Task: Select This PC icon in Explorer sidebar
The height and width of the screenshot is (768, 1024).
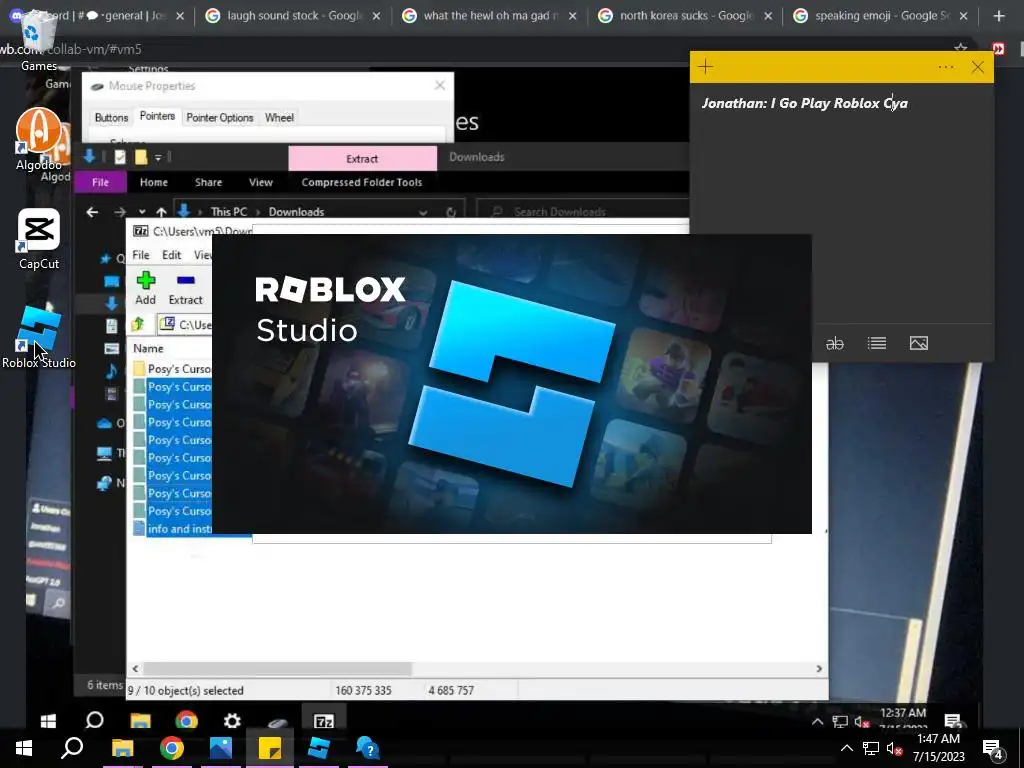Action: tap(104, 453)
